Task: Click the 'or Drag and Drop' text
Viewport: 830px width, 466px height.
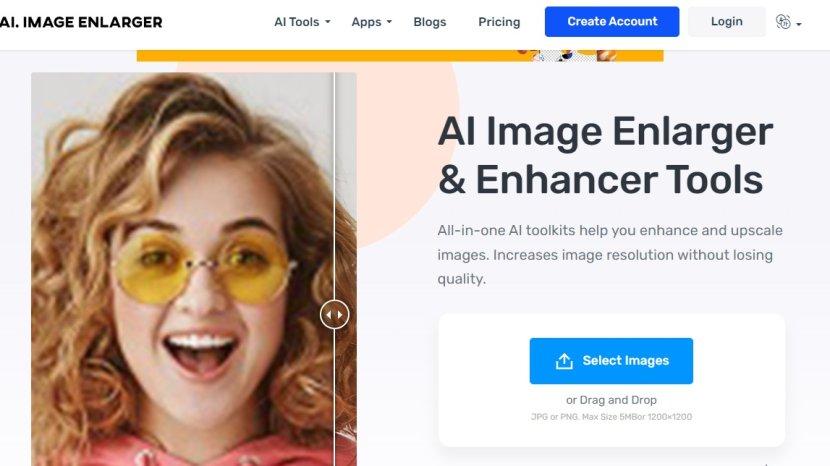Action: [x=611, y=400]
